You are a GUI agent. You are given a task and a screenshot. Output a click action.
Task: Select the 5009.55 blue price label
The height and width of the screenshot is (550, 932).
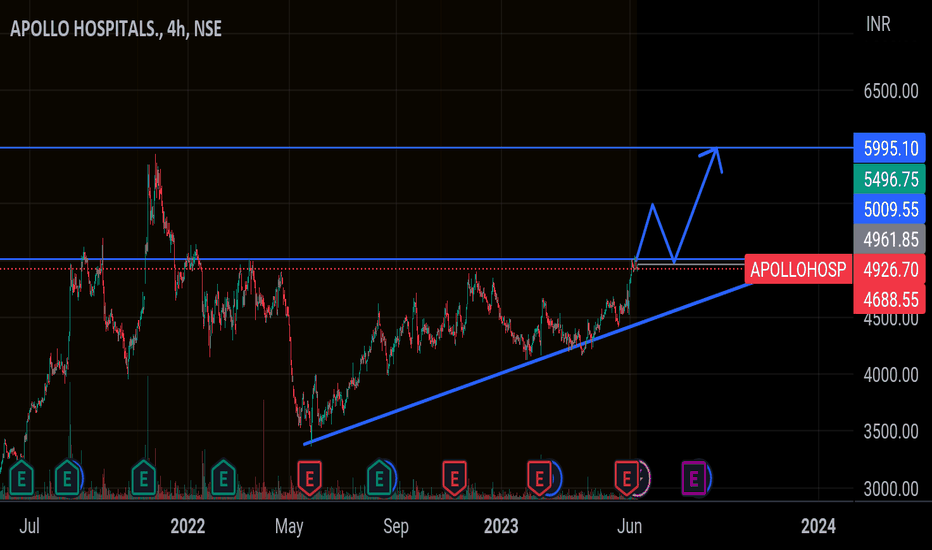click(889, 209)
